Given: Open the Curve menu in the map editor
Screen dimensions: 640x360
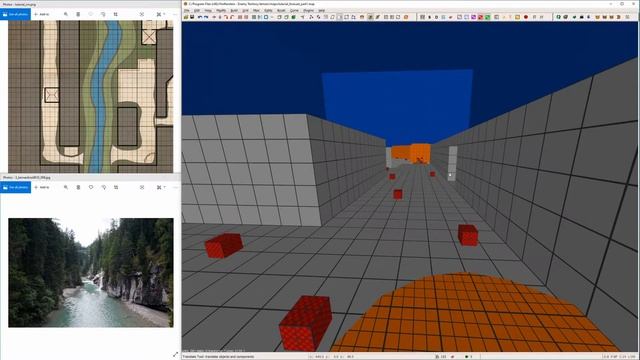Looking at the screenshot, I should click(x=294, y=10).
